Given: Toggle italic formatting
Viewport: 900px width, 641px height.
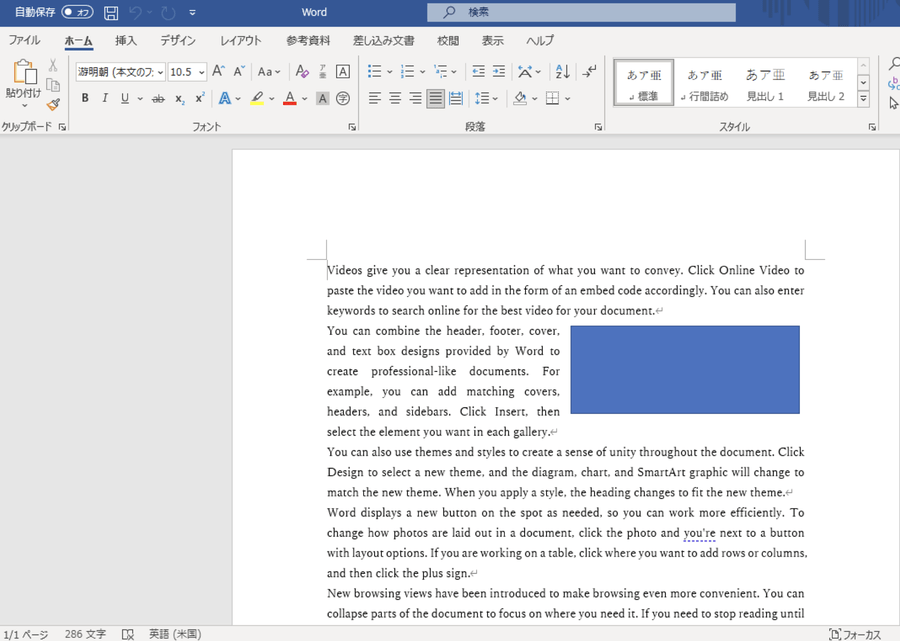Looking at the screenshot, I should point(104,99).
